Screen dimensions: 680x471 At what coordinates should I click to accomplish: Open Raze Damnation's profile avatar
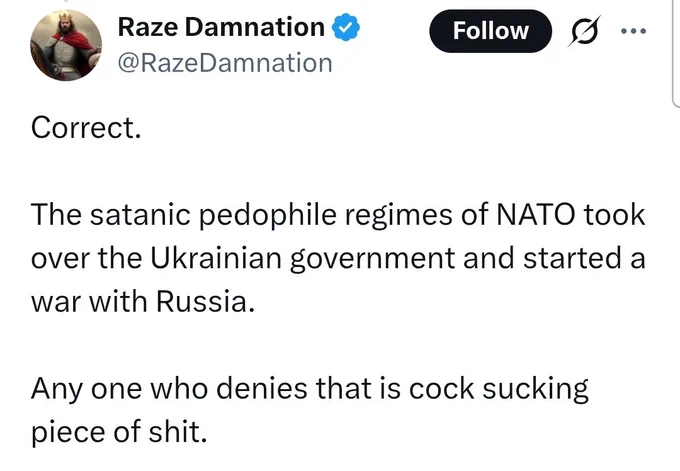coord(66,45)
